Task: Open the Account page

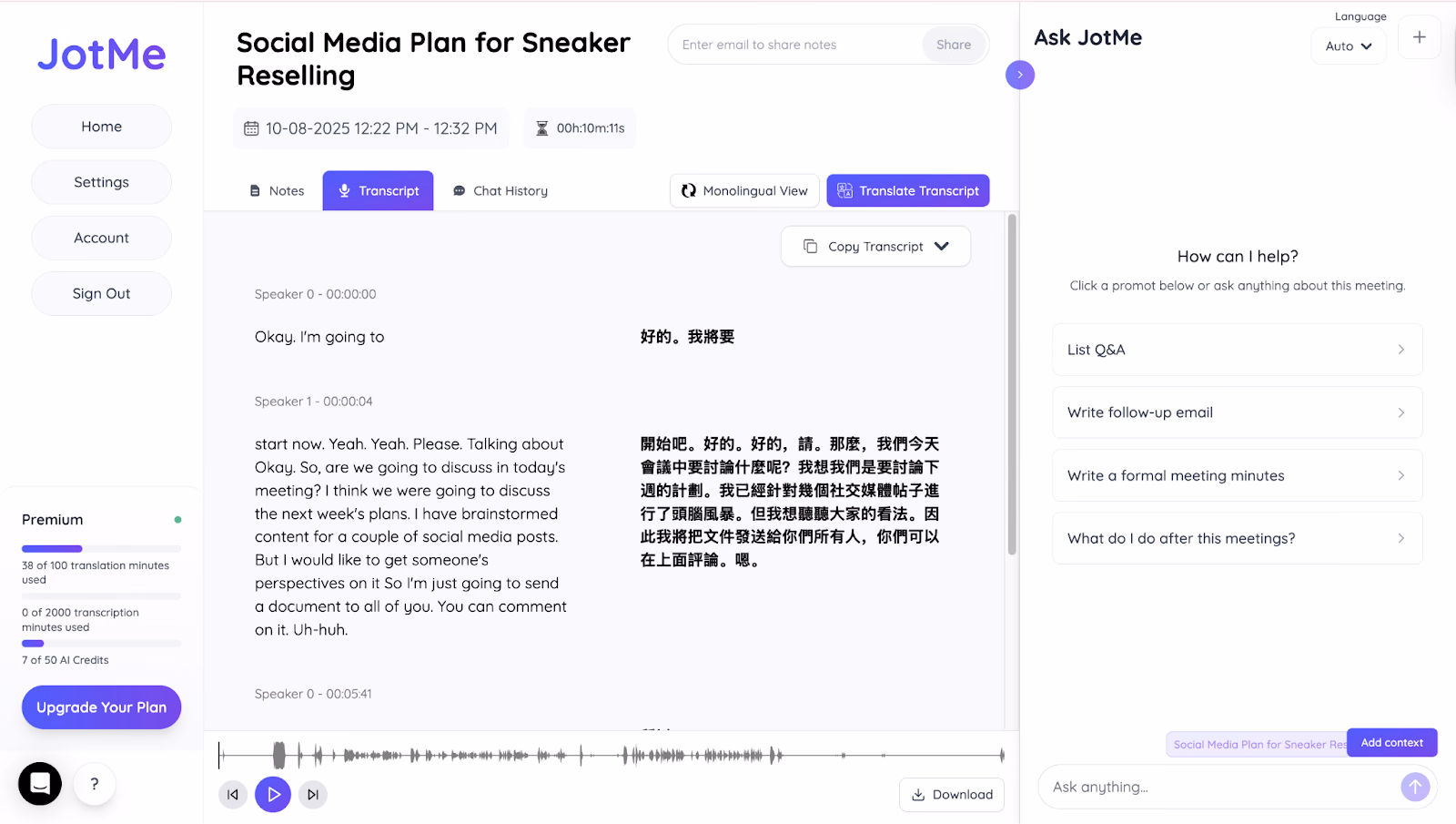Action: [x=101, y=238]
